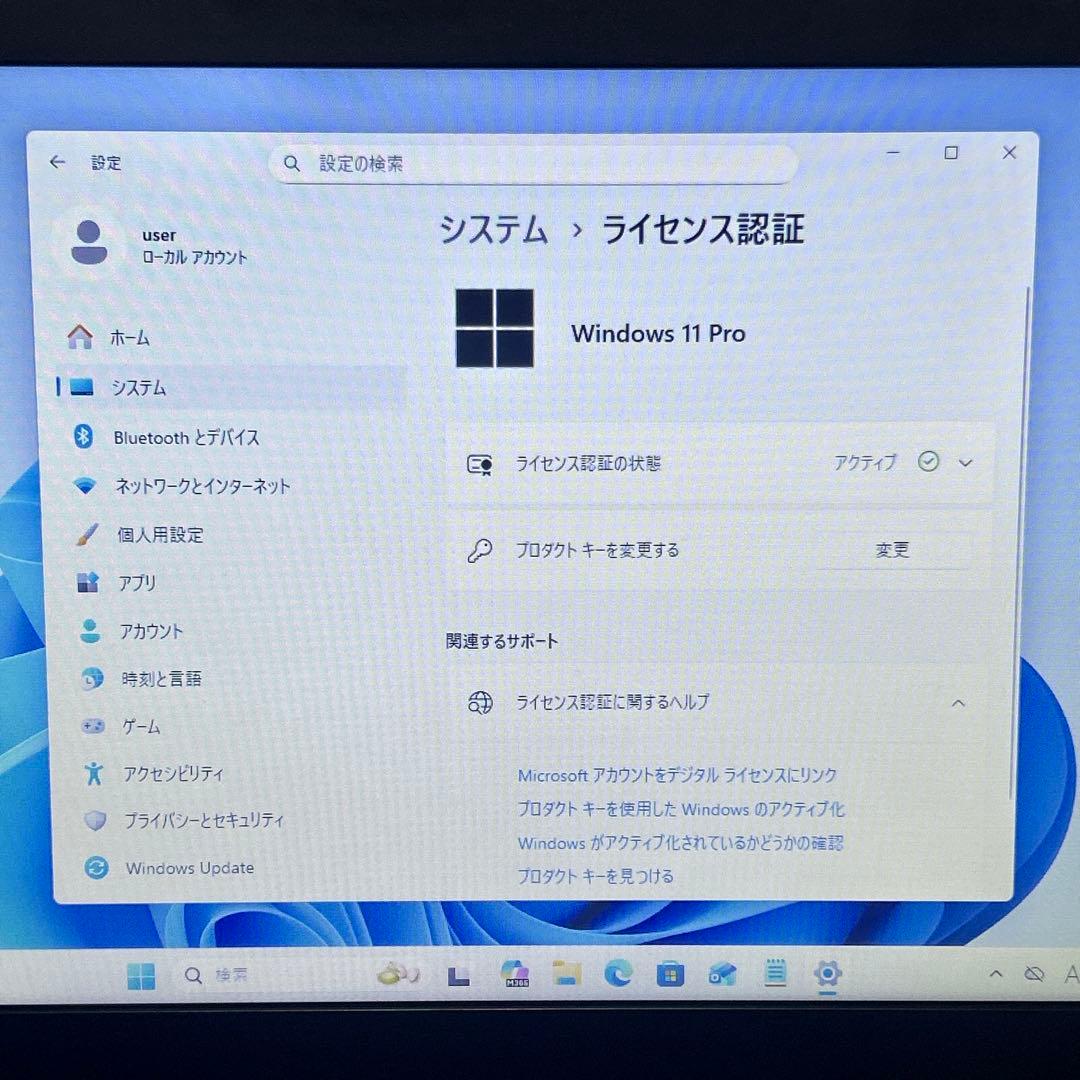Click the shield privacy icon
Screen dimensions: 1080x1080
[x=95, y=820]
